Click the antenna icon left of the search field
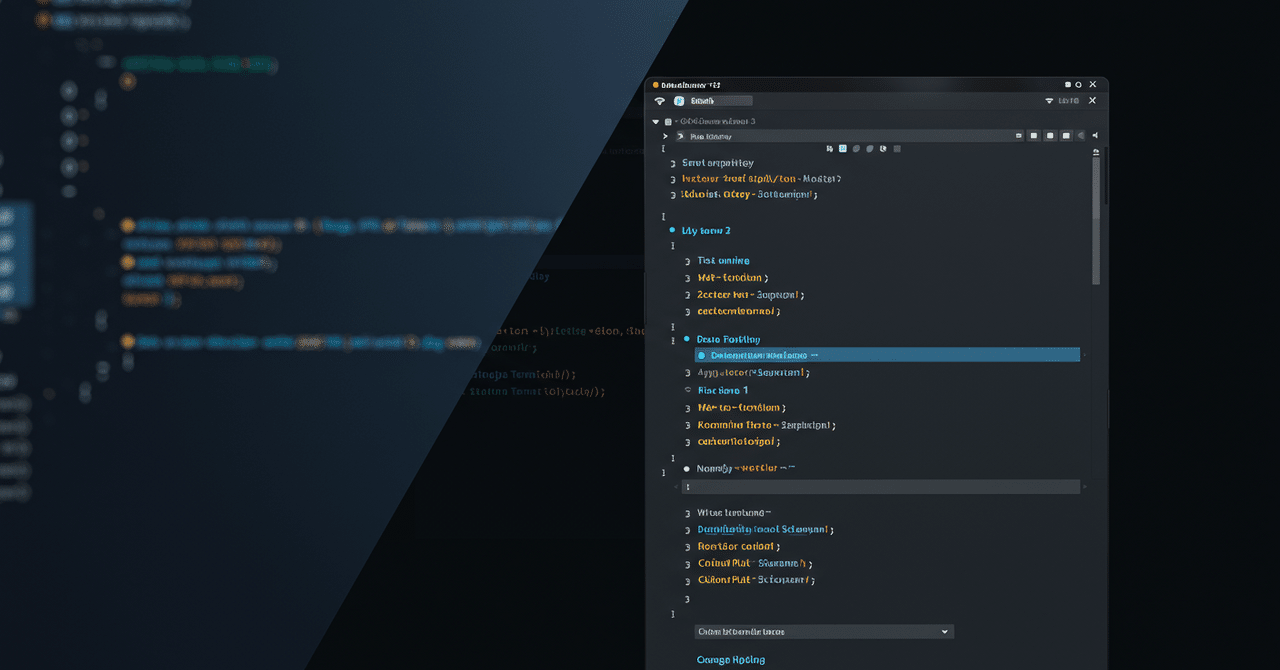The image size is (1280, 670). tap(659, 100)
